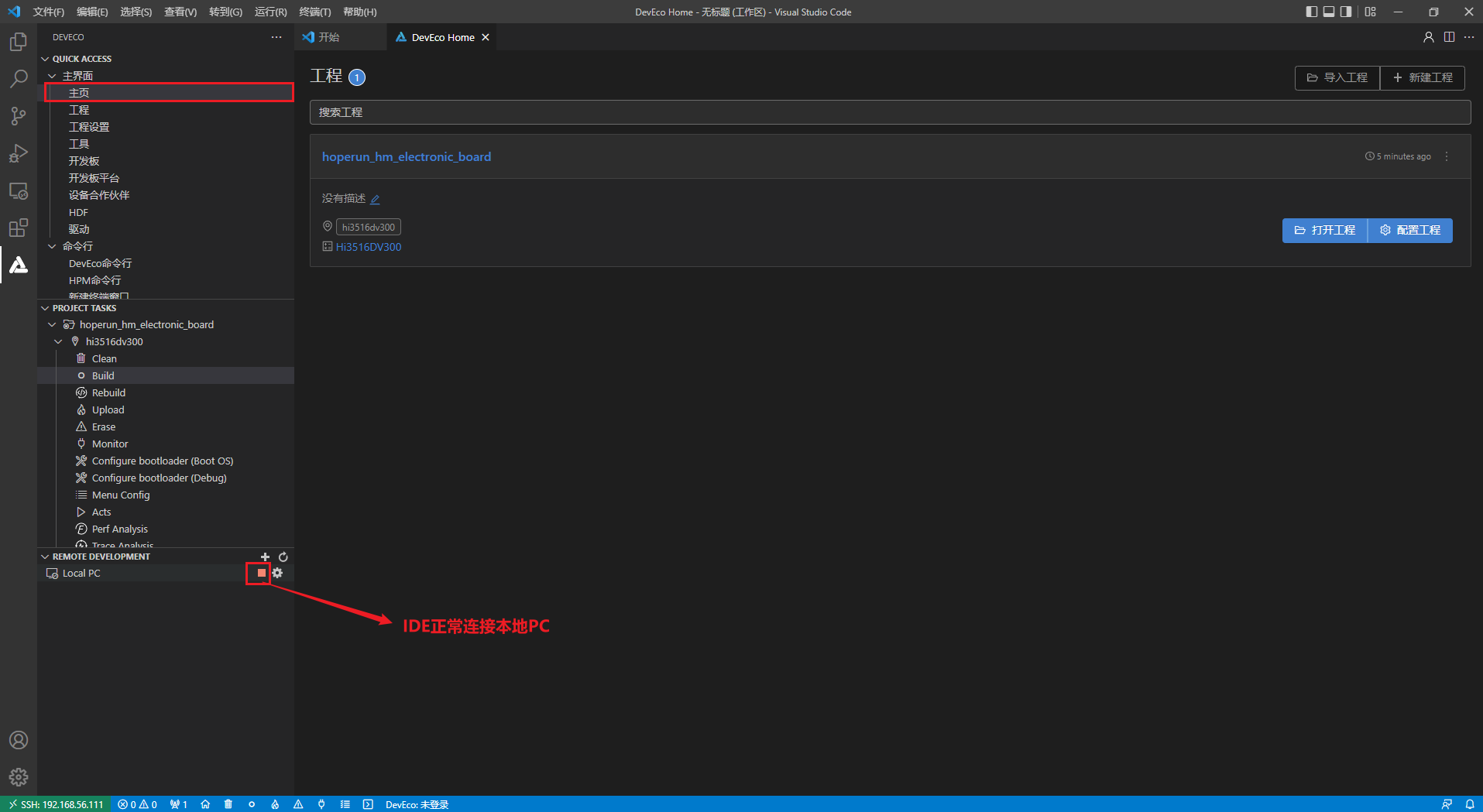Toggle secondary side bar visibility
Viewport: 1483px width, 812px height.
(1346, 12)
